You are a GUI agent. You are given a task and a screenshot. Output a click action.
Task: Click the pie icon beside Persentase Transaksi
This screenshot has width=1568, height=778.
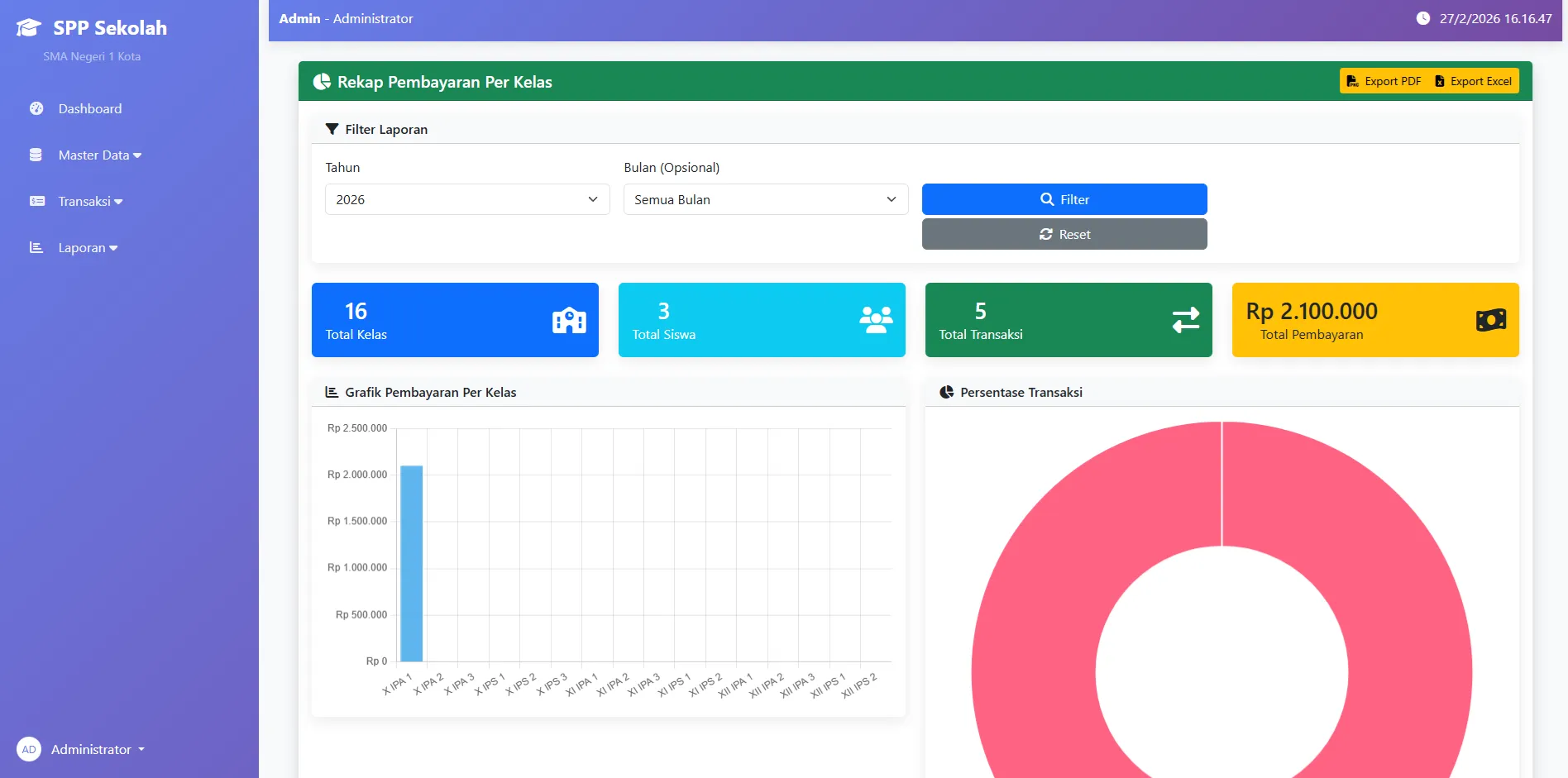coord(947,392)
